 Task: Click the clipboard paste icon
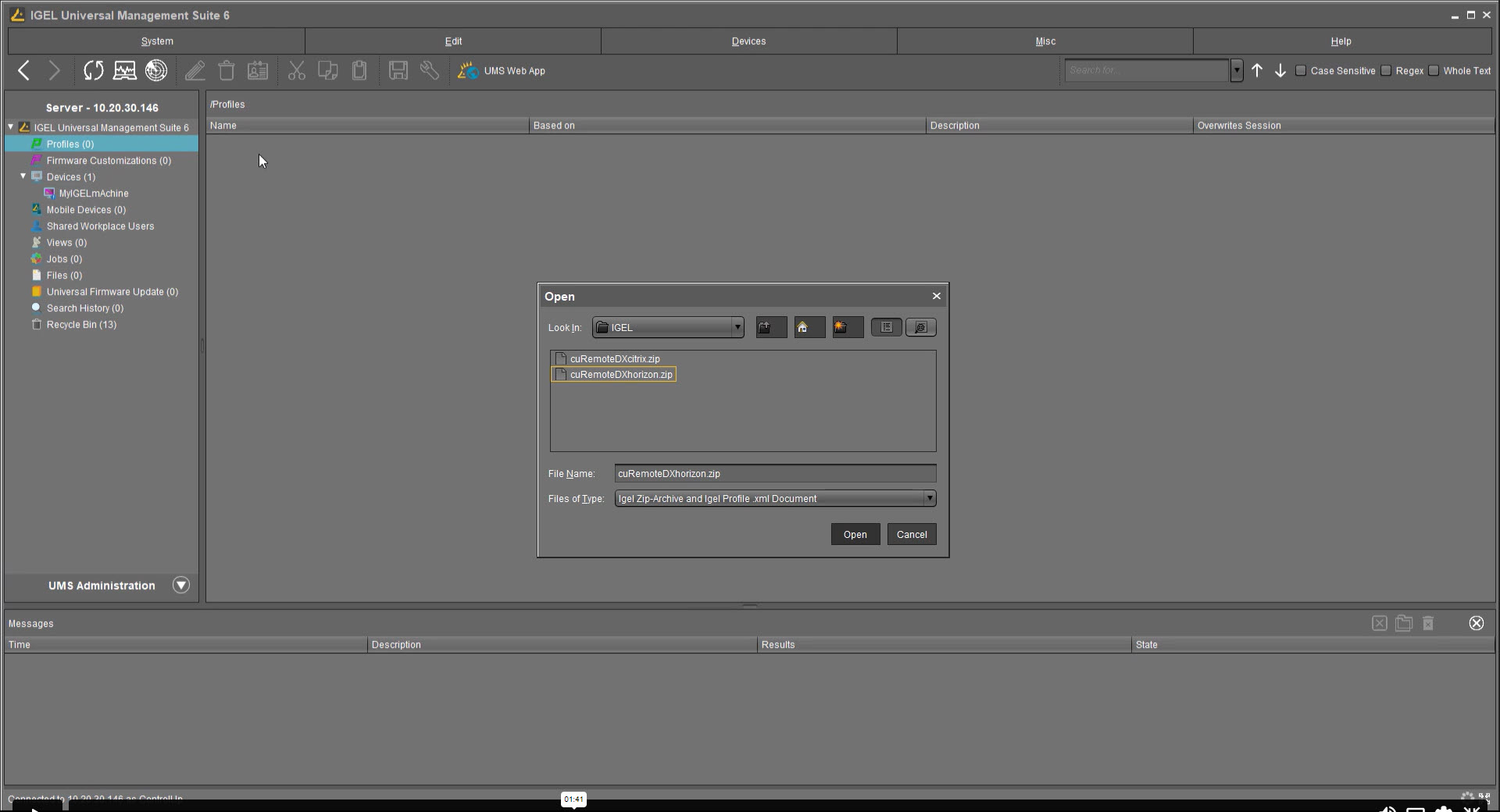click(x=359, y=71)
